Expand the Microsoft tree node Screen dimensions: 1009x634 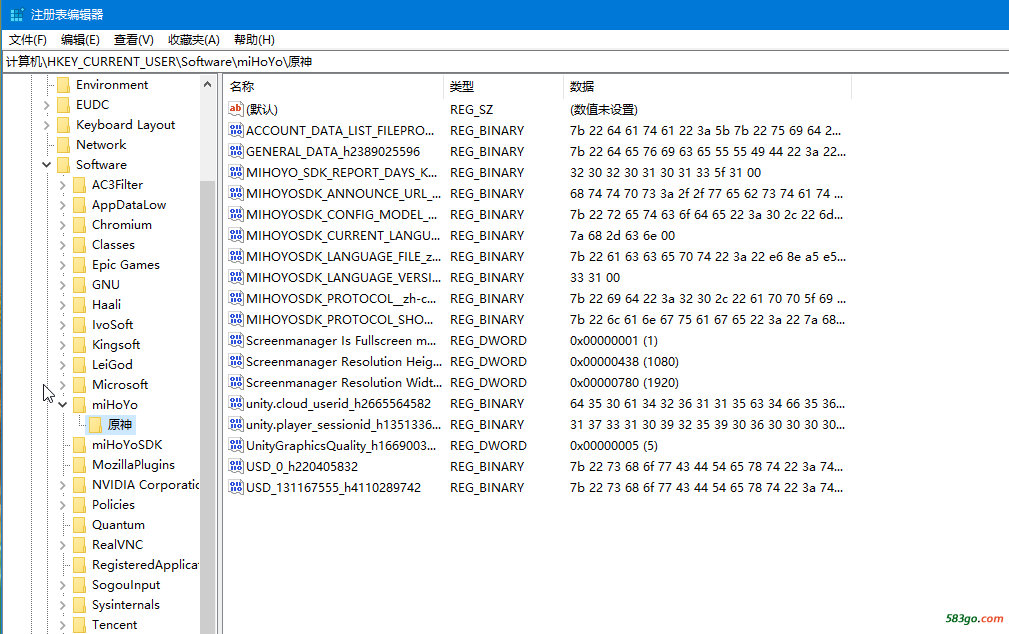[62, 385]
